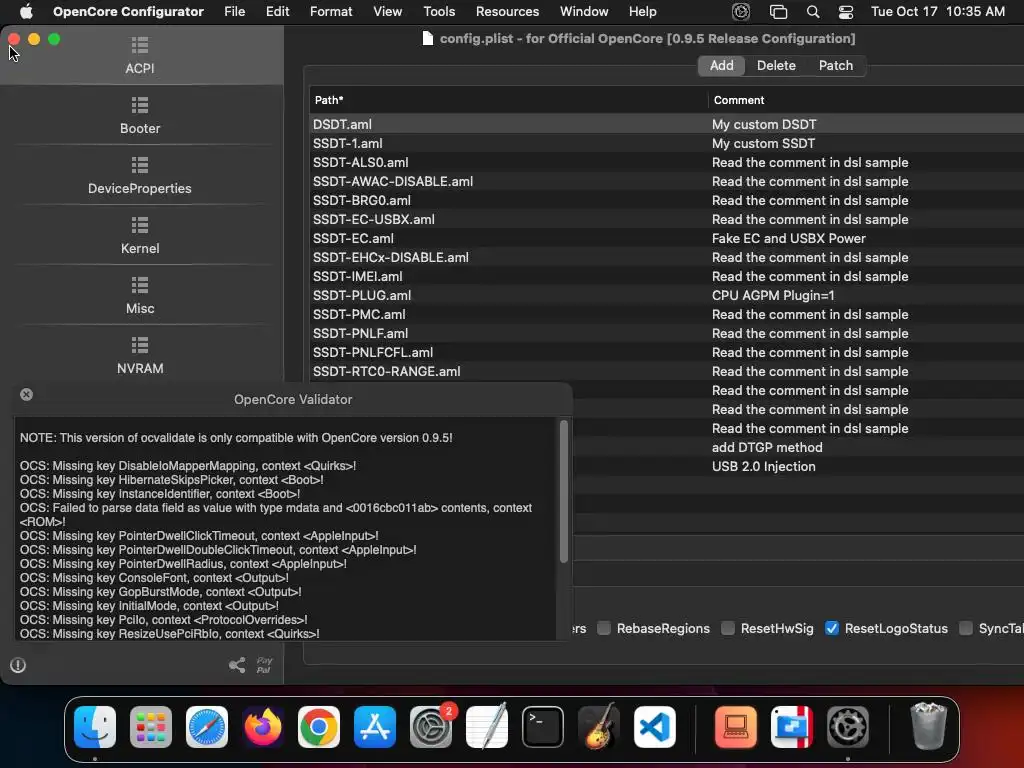Close the OpenCore Validator panel
This screenshot has height=768, width=1024.
[x=26, y=394]
